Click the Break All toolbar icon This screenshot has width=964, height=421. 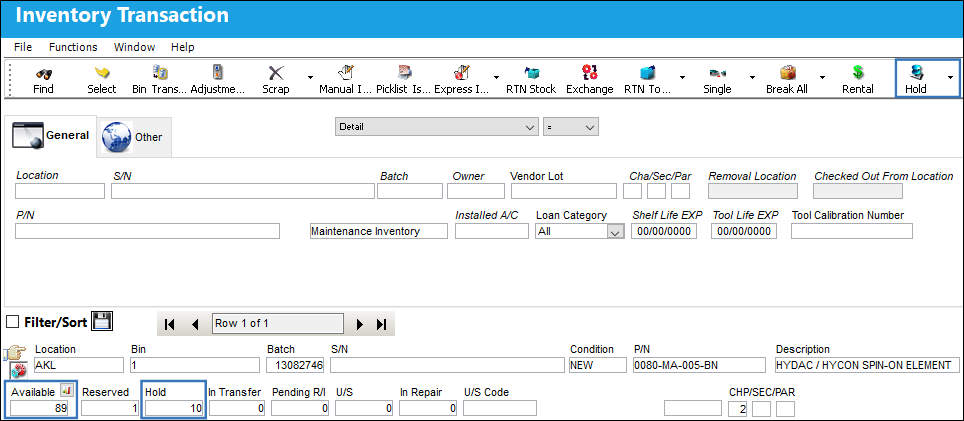[x=788, y=73]
